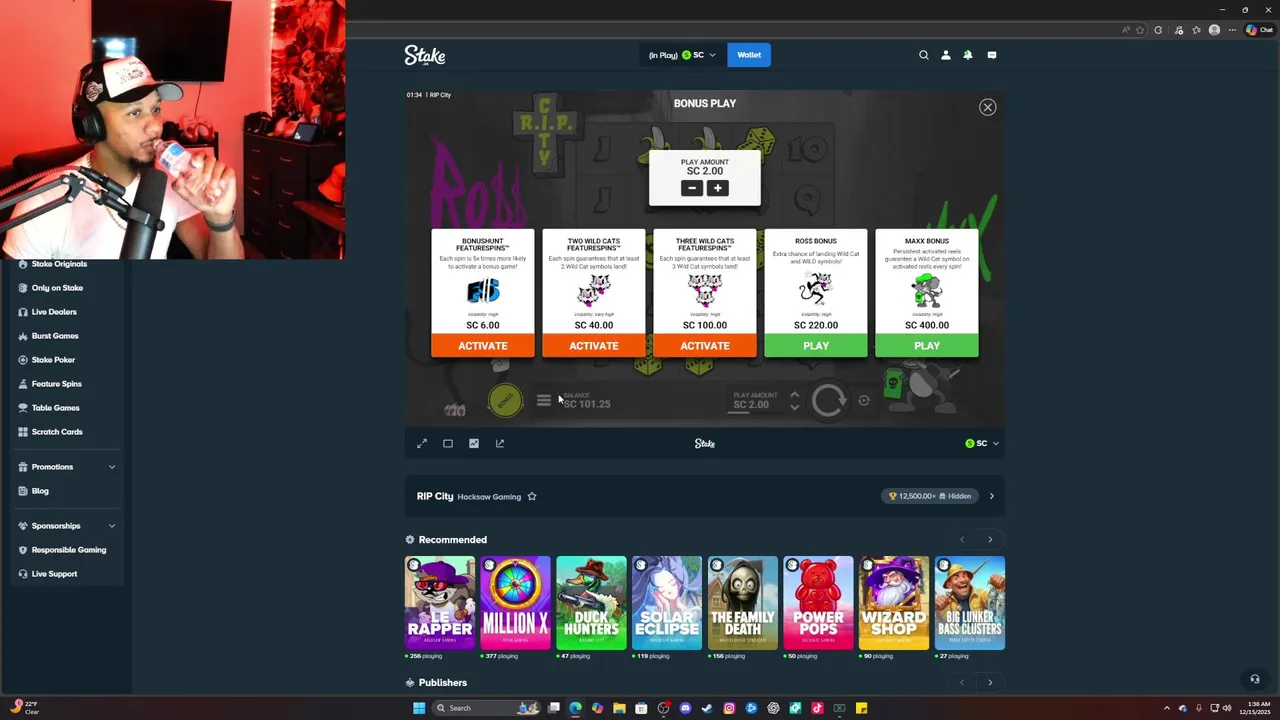Open Wizard Shop game thumbnail
Viewport: 1280px width, 720px height.
click(894, 603)
